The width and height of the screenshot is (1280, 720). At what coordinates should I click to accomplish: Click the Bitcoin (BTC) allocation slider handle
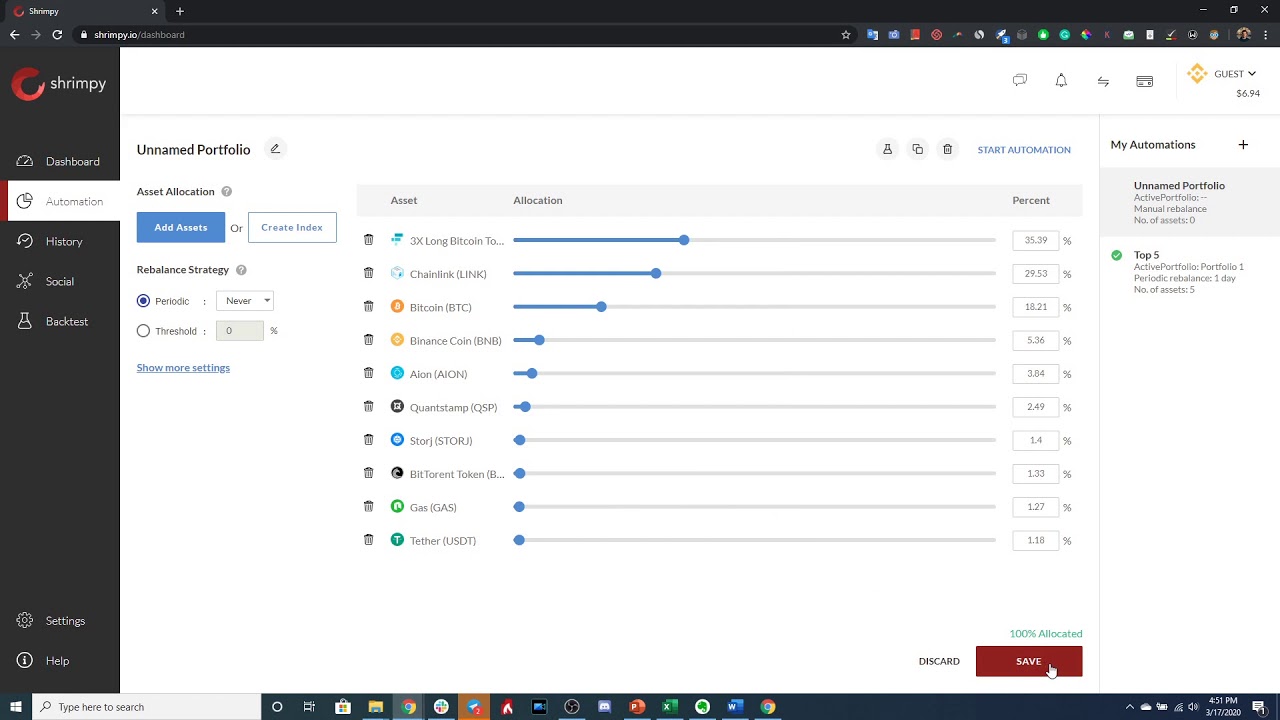pyautogui.click(x=601, y=306)
